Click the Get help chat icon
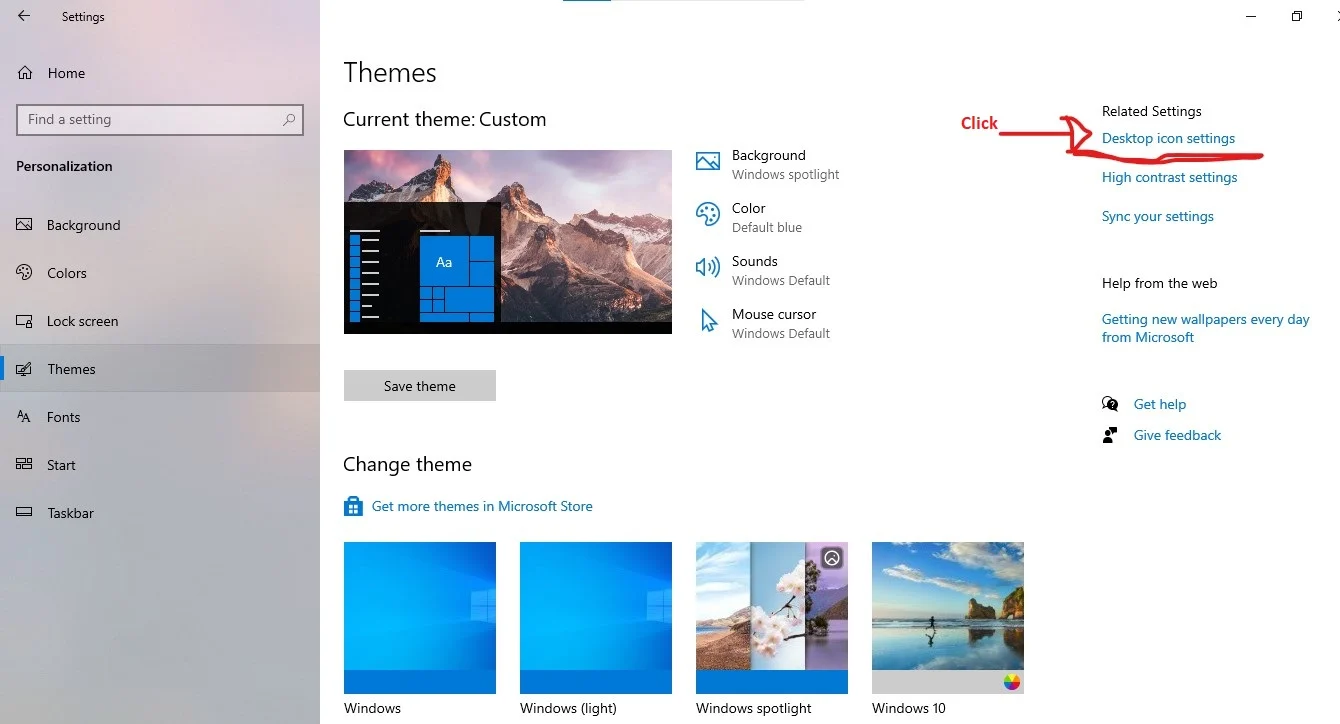The height and width of the screenshot is (724, 1340). [x=1110, y=404]
